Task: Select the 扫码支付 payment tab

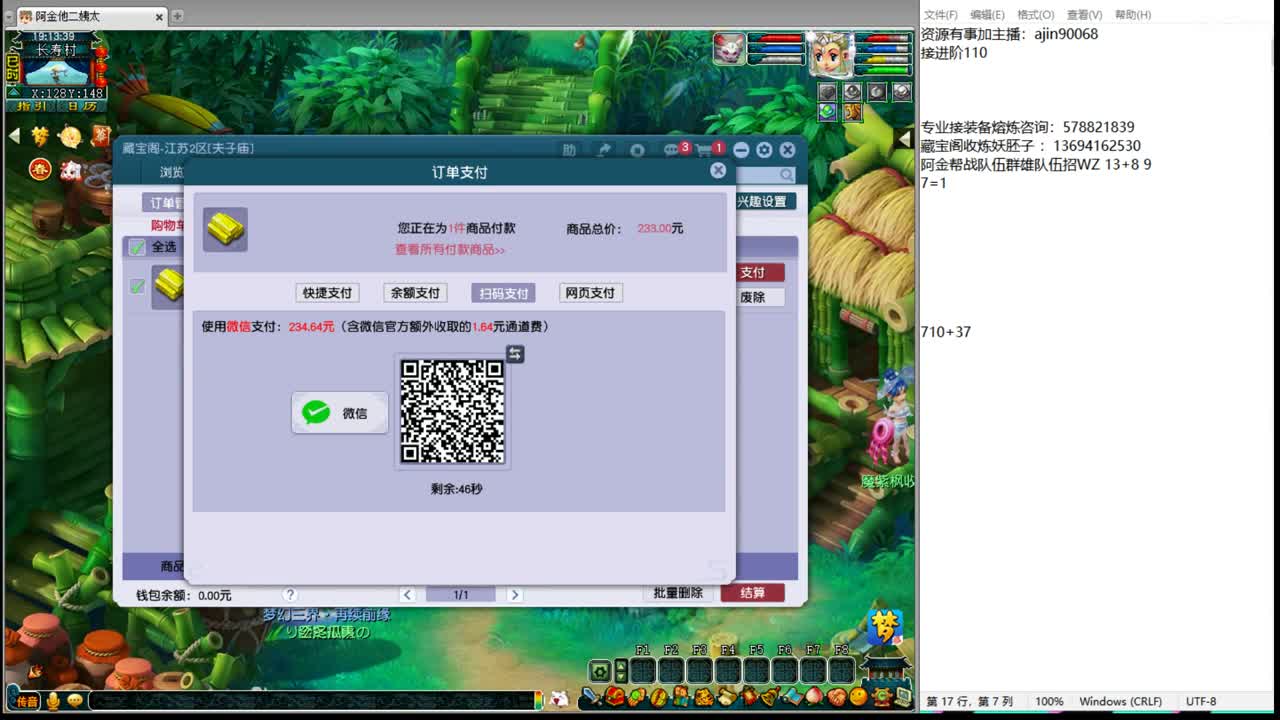Action: coord(503,293)
